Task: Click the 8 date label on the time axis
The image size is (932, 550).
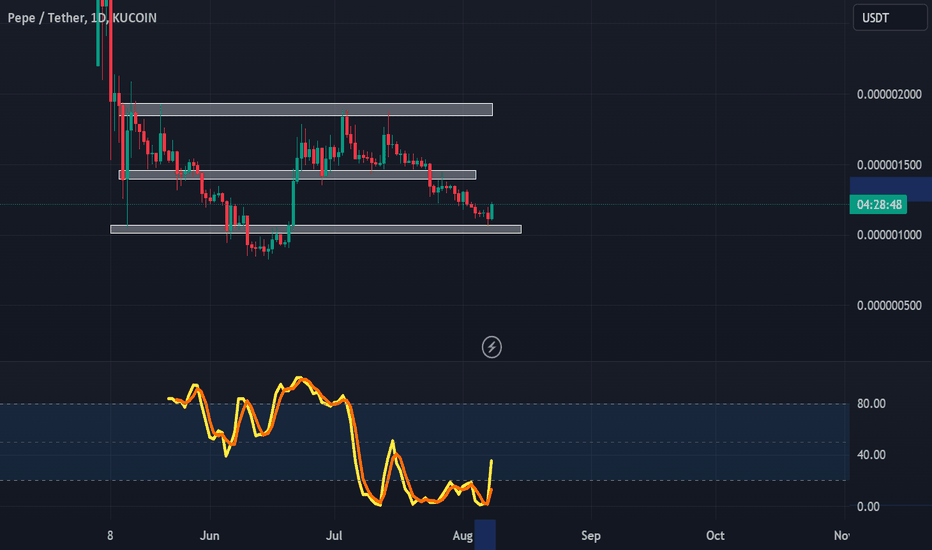Action: click(x=110, y=536)
